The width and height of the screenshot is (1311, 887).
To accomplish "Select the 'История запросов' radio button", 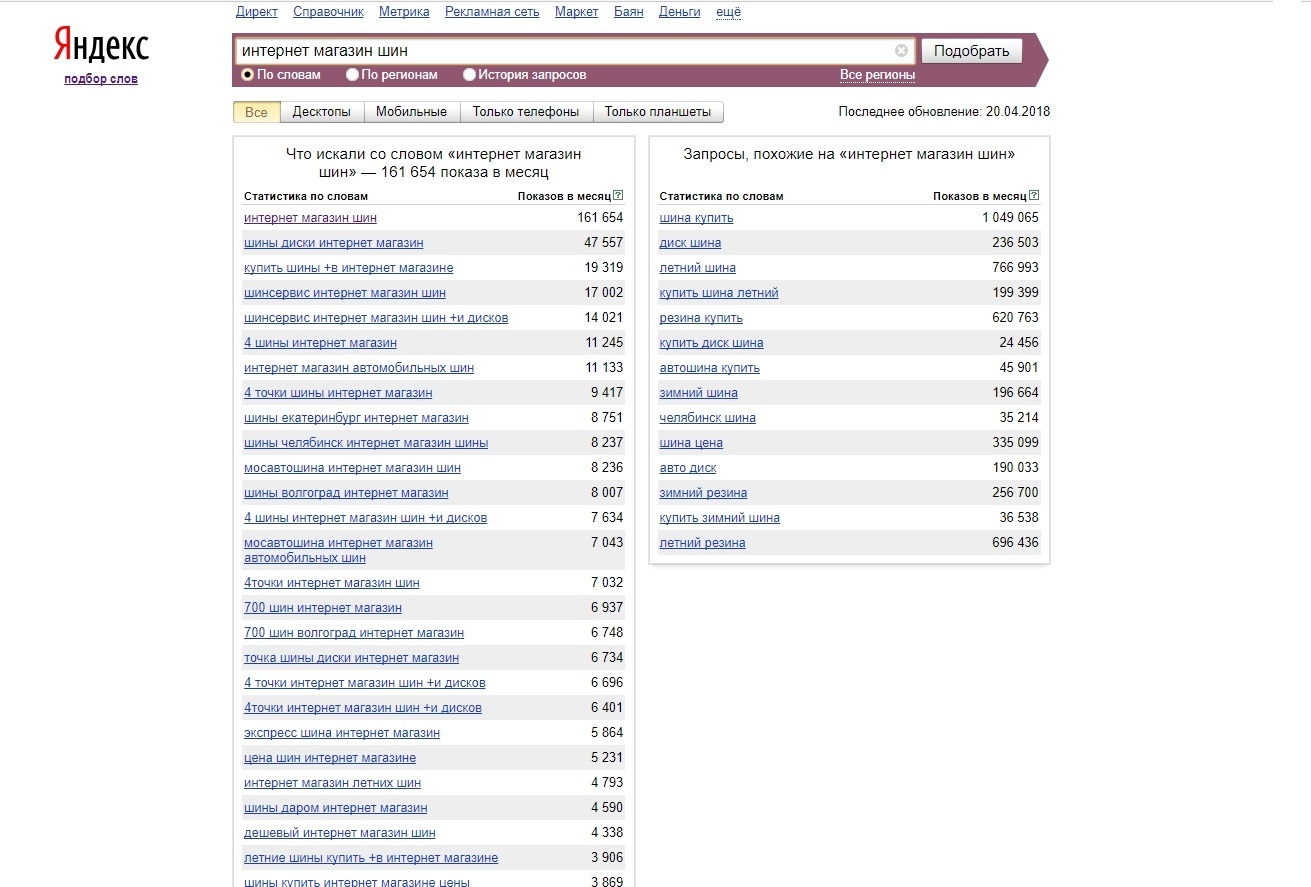I will [x=469, y=75].
